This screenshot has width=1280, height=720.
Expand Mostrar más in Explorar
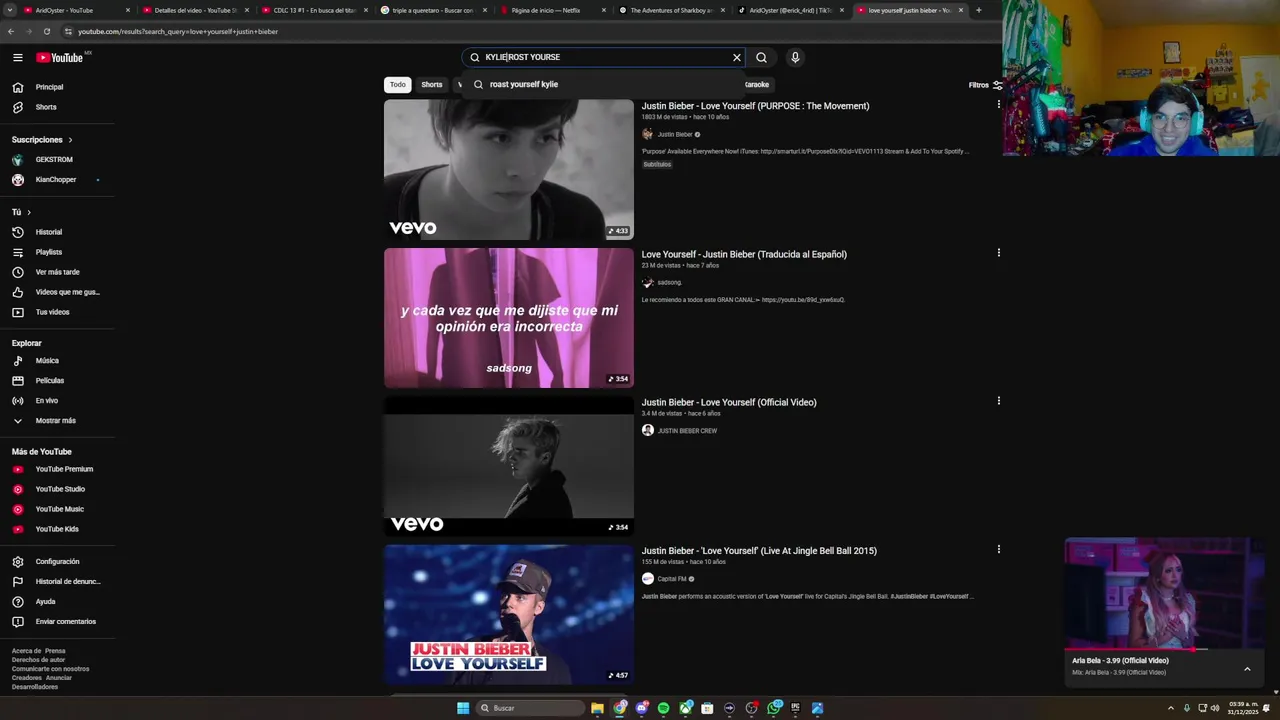(57, 421)
